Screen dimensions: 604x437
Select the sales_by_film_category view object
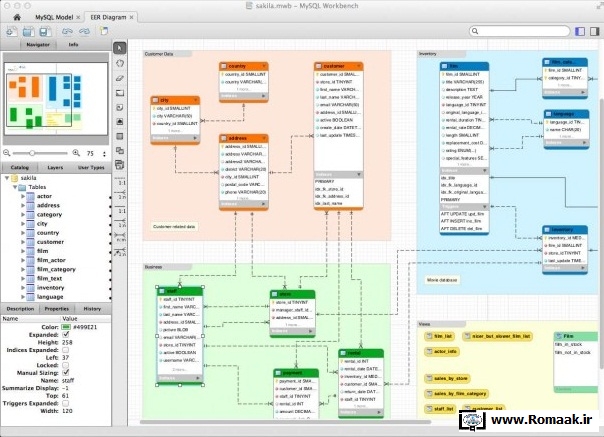[456, 393]
